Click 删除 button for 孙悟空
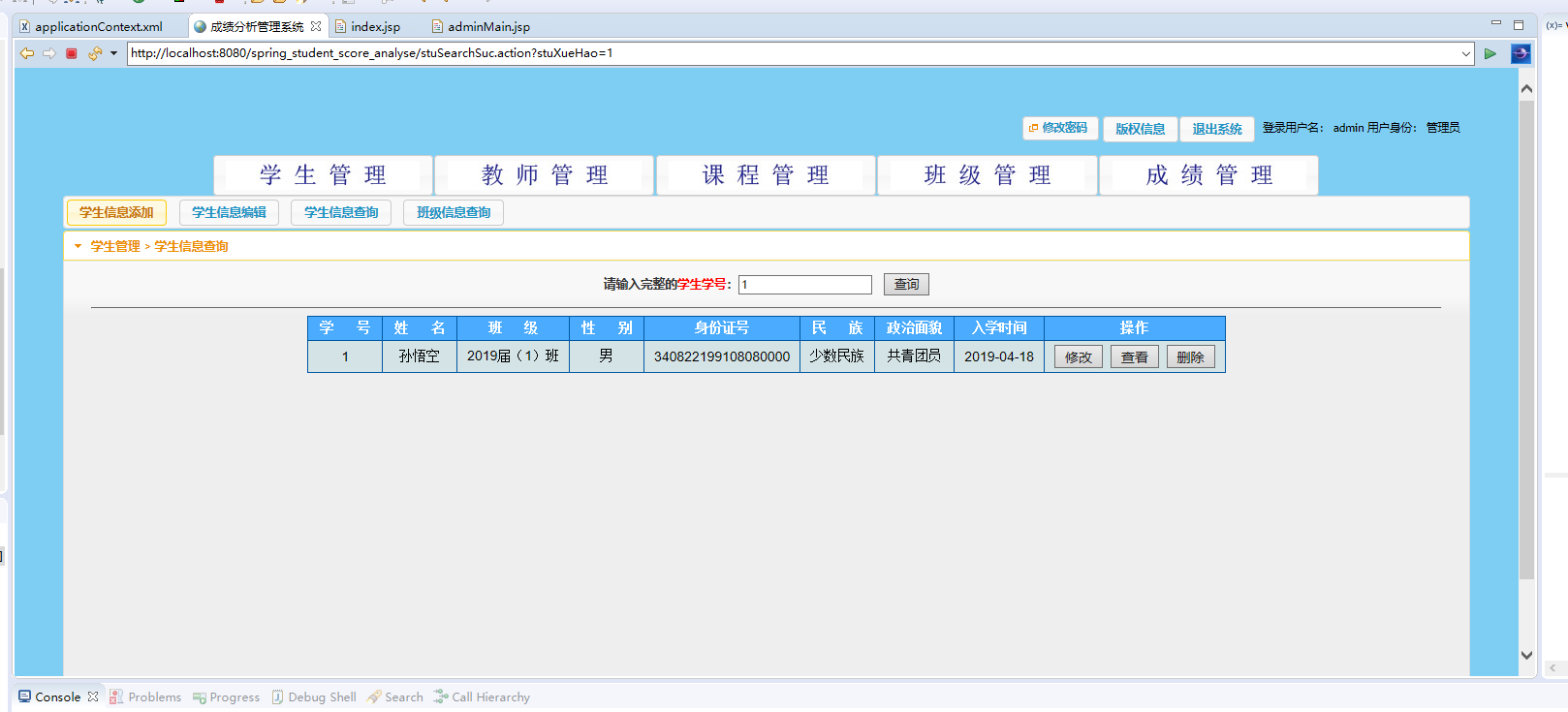Viewport: 1568px width, 712px height. [x=1191, y=357]
